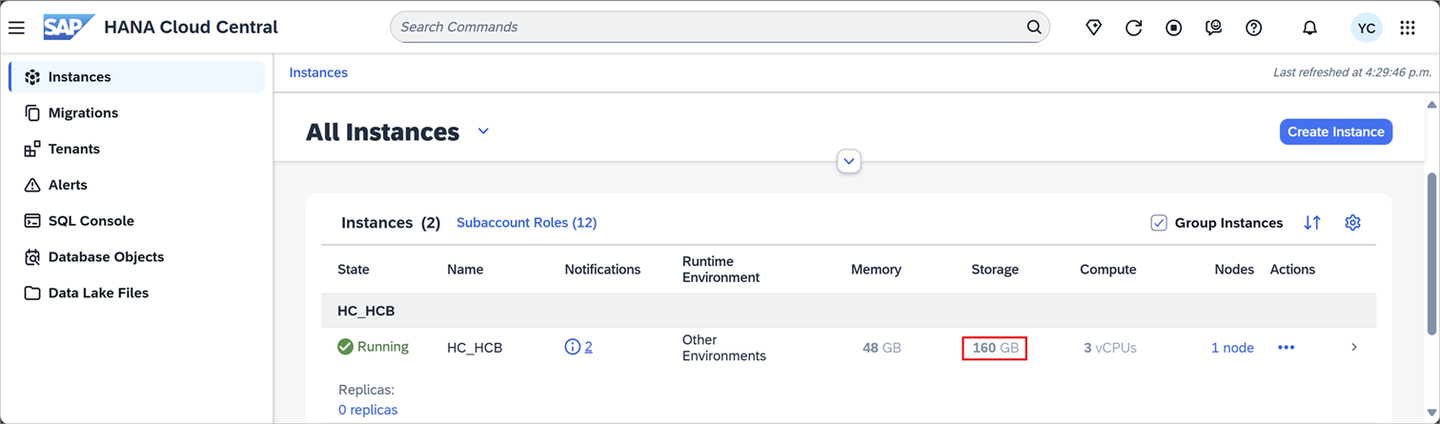This screenshot has height=424, width=1440.
Task: Open the hamburger navigation menu
Action: point(16,27)
